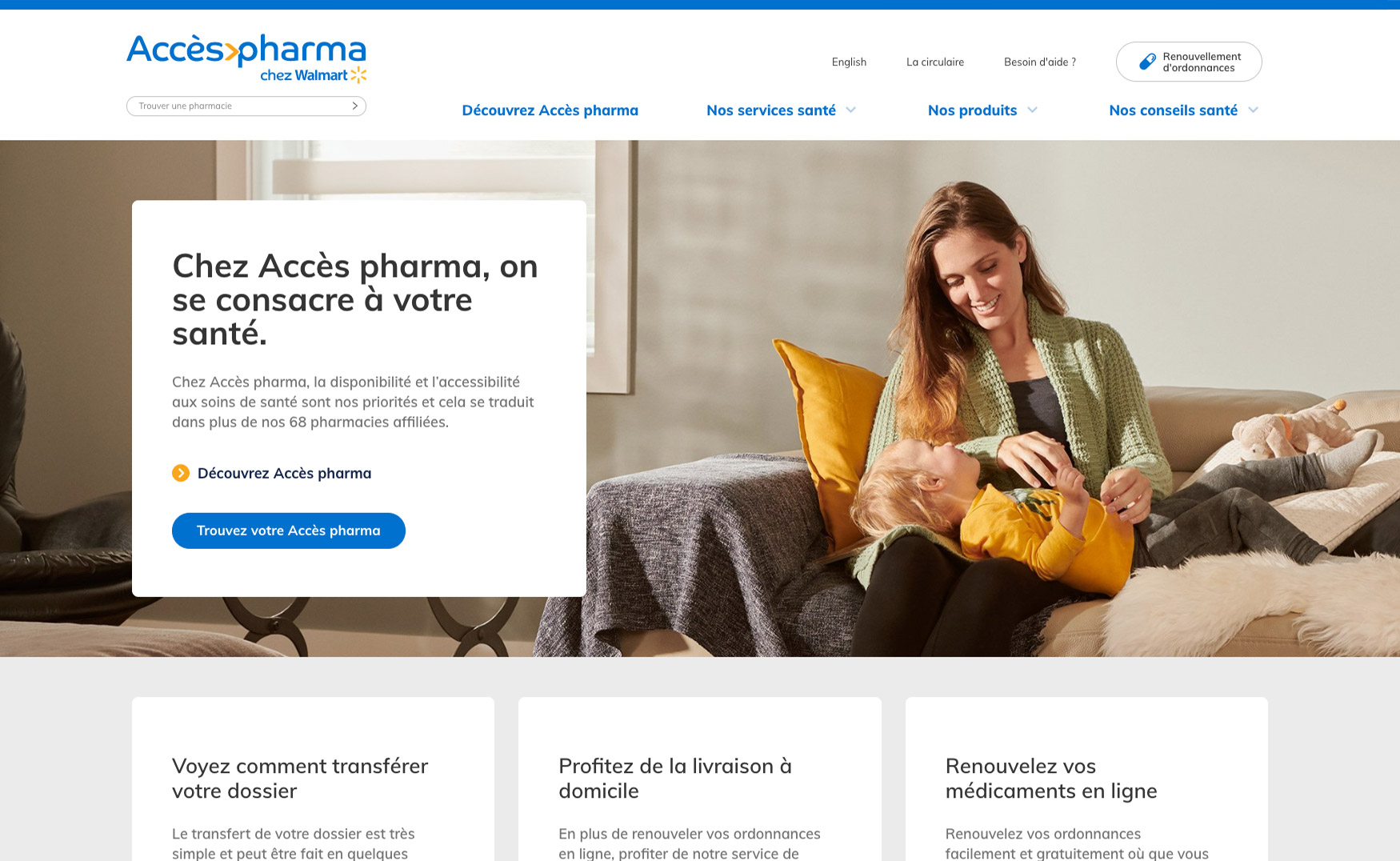Open the Nos produits menu label
Image resolution: width=1400 pixels, height=861 pixels.
coord(972,110)
